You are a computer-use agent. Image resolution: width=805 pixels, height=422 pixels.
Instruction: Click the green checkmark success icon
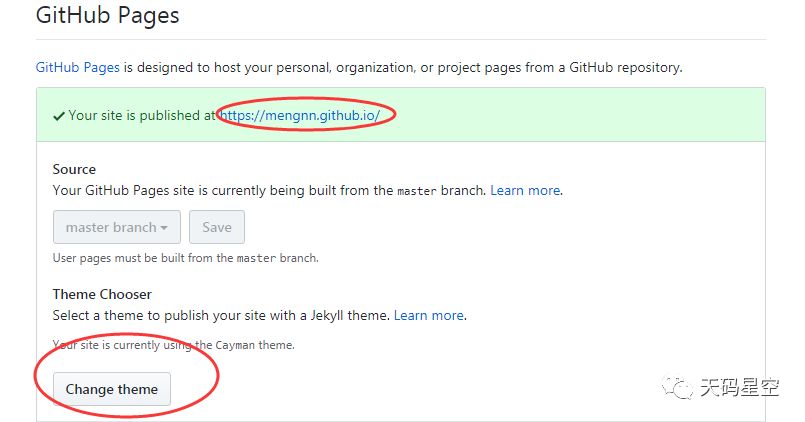click(59, 115)
